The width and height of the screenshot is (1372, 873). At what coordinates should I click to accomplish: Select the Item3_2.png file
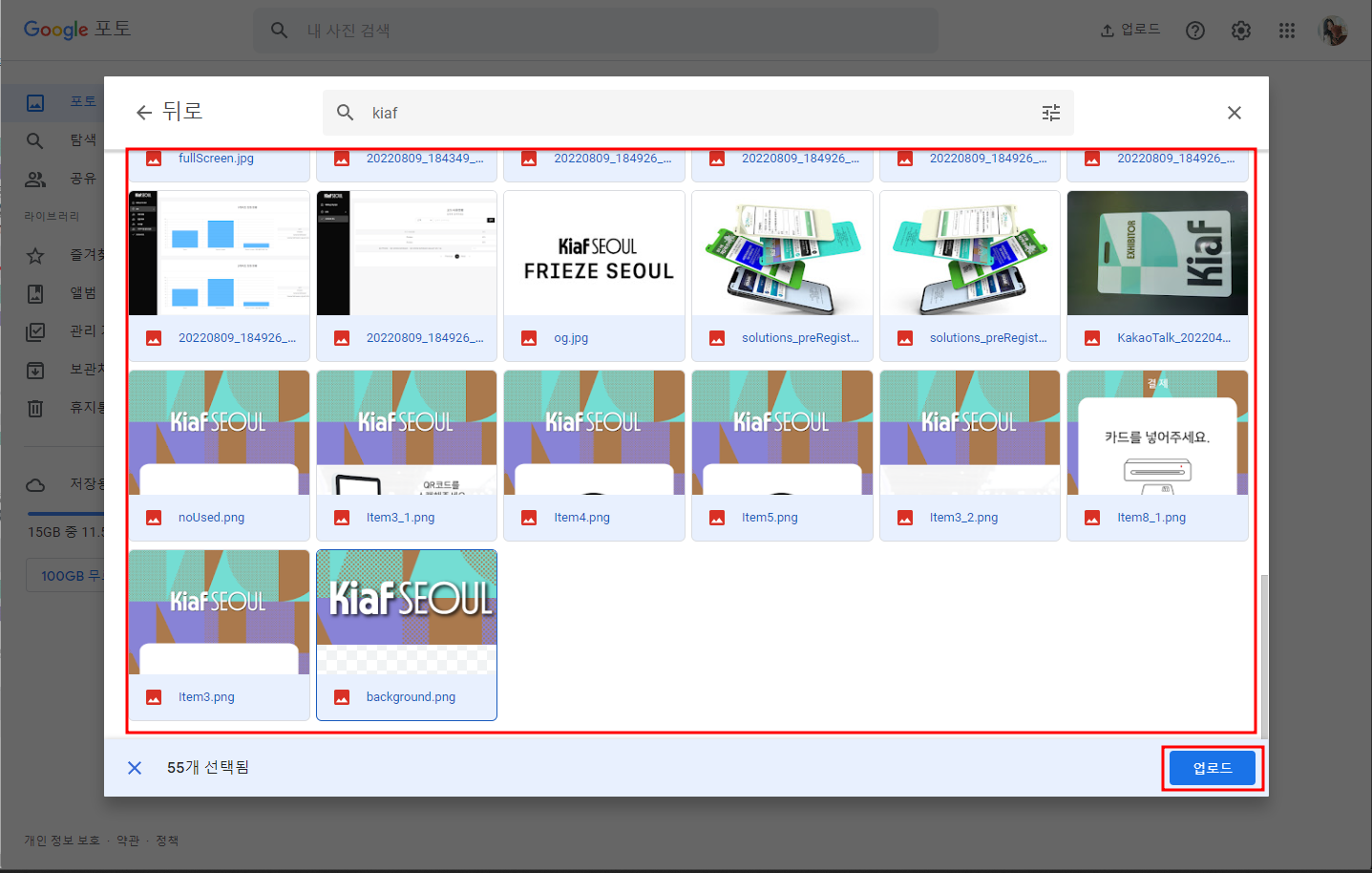[x=970, y=456]
